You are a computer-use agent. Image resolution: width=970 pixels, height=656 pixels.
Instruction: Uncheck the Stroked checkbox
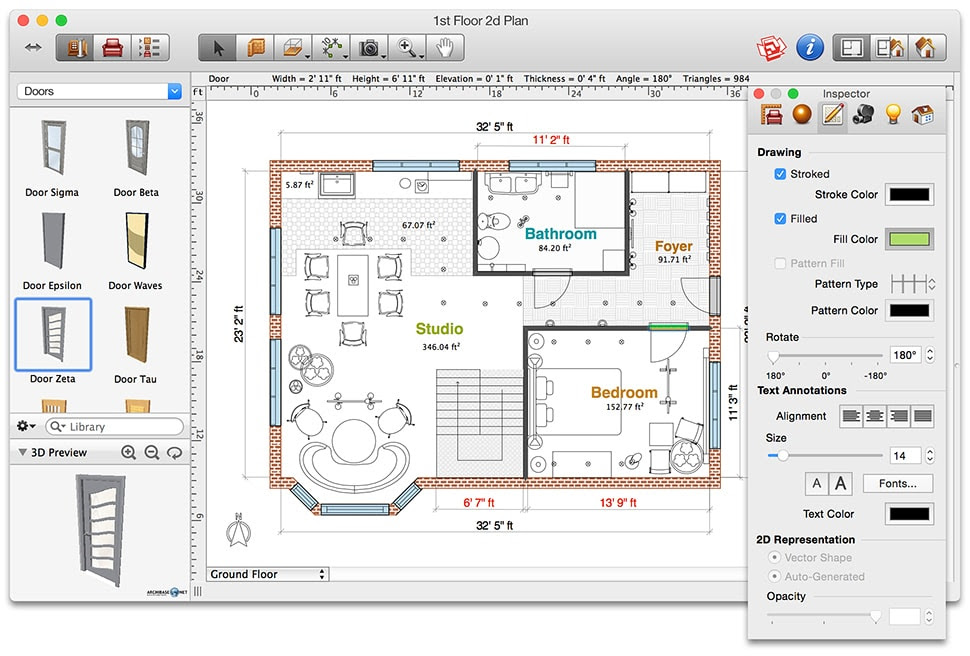(x=780, y=174)
